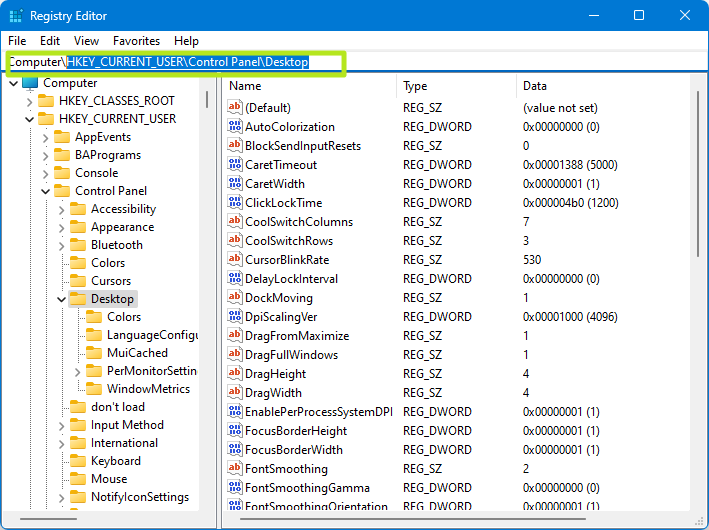
Task: Click the CursorBlinkRate string icon
Action: pyautogui.click(x=235, y=259)
